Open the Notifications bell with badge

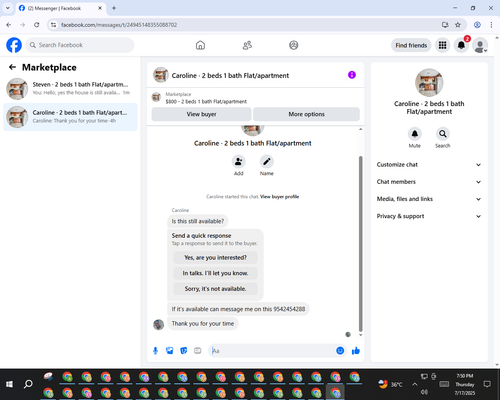click(x=461, y=45)
